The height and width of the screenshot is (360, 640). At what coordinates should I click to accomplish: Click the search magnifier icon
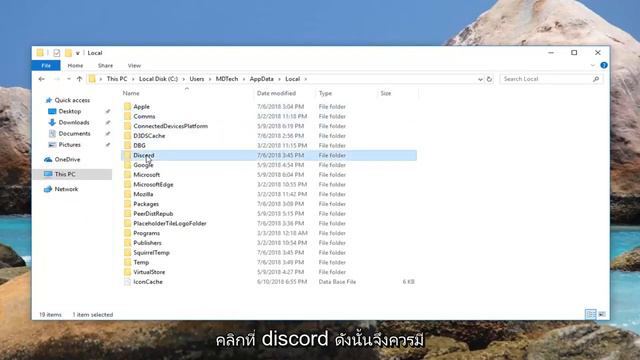click(596, 79)
